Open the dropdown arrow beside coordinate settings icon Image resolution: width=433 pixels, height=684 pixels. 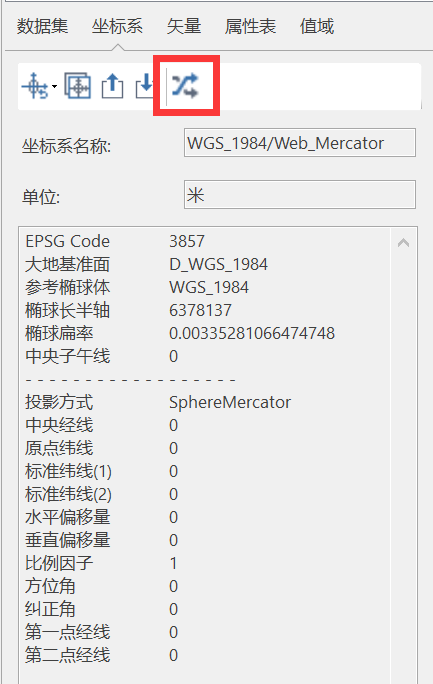coord(54,86)
